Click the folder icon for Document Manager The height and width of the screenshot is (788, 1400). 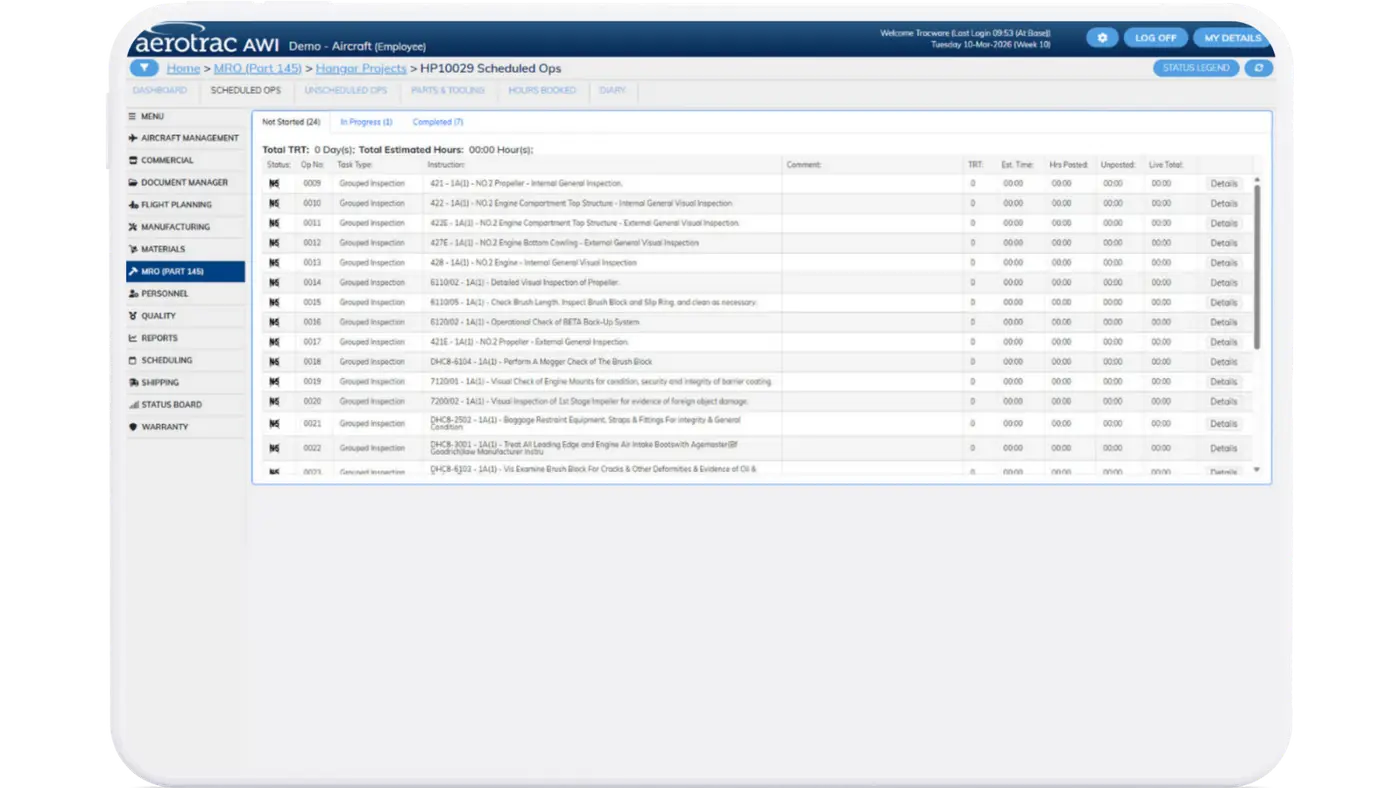coord(133,183)
